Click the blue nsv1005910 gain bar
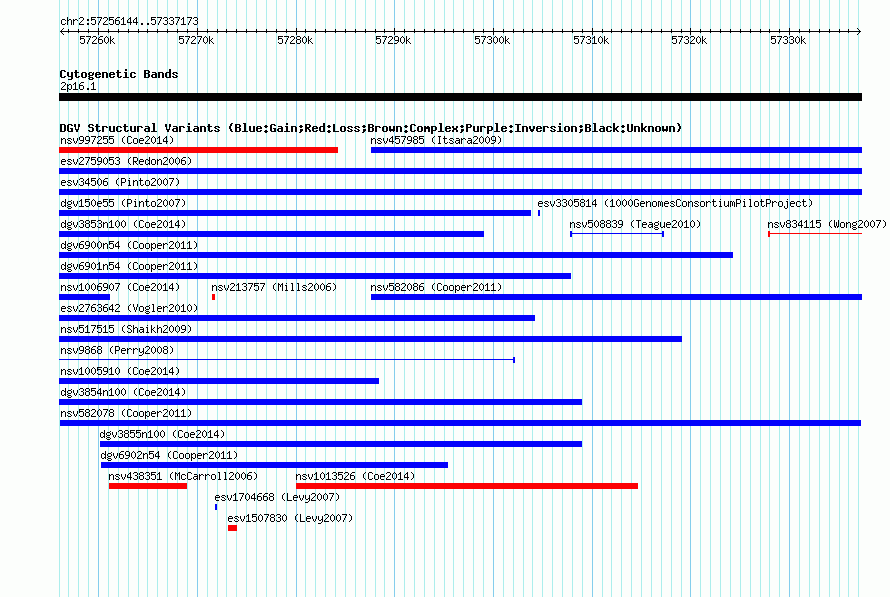 219,381
